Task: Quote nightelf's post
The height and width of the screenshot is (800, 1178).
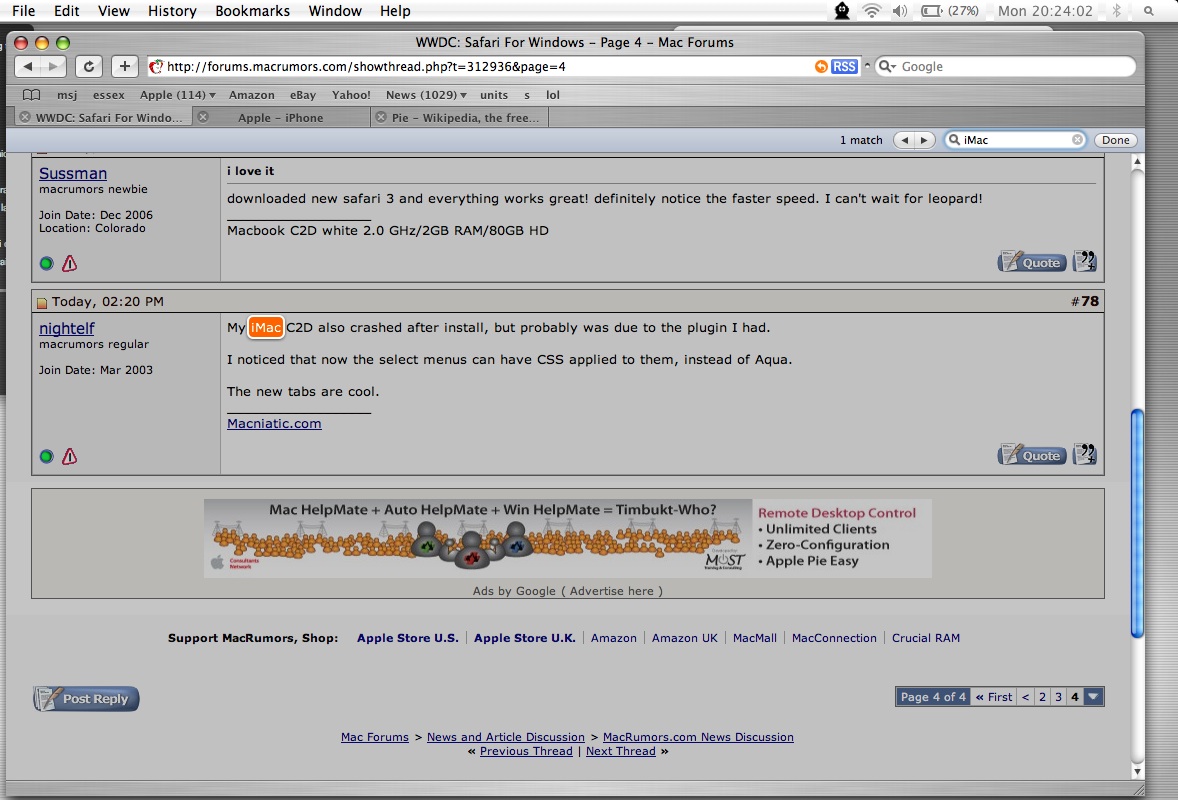Action: point(1032,454)
